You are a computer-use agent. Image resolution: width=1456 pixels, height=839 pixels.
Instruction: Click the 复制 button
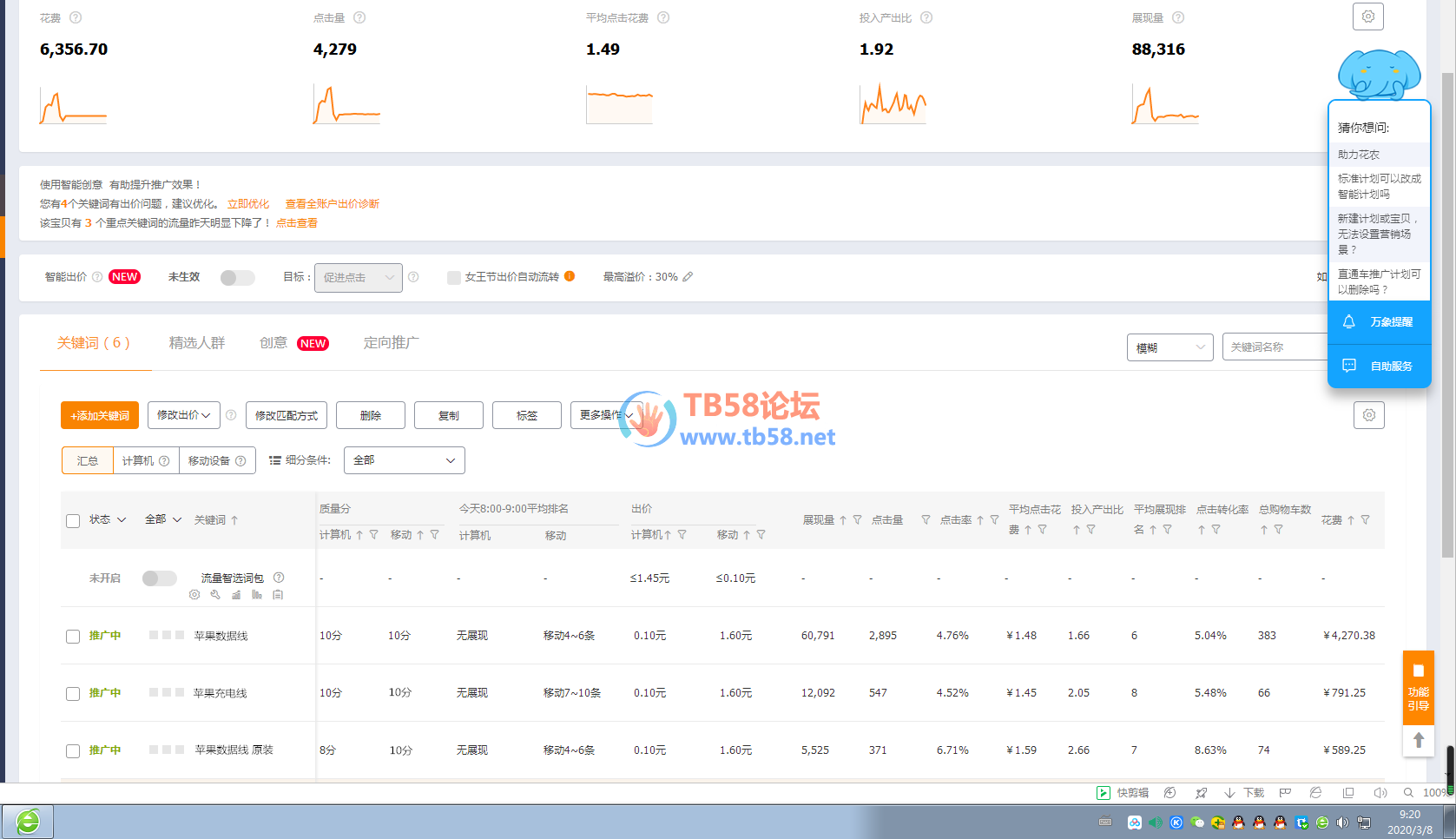point(449,415)
